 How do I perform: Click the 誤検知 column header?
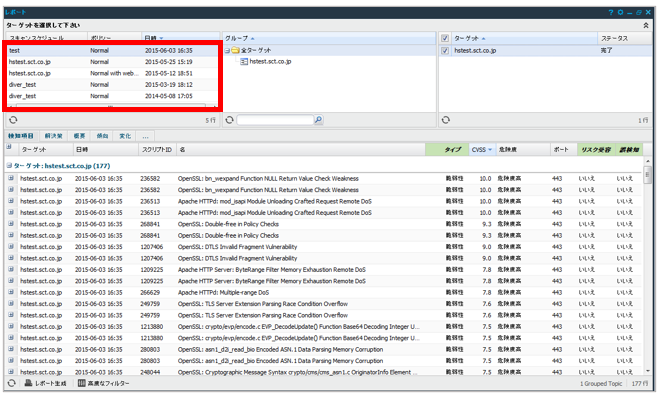pyautogui.click(x=629, y=150)
